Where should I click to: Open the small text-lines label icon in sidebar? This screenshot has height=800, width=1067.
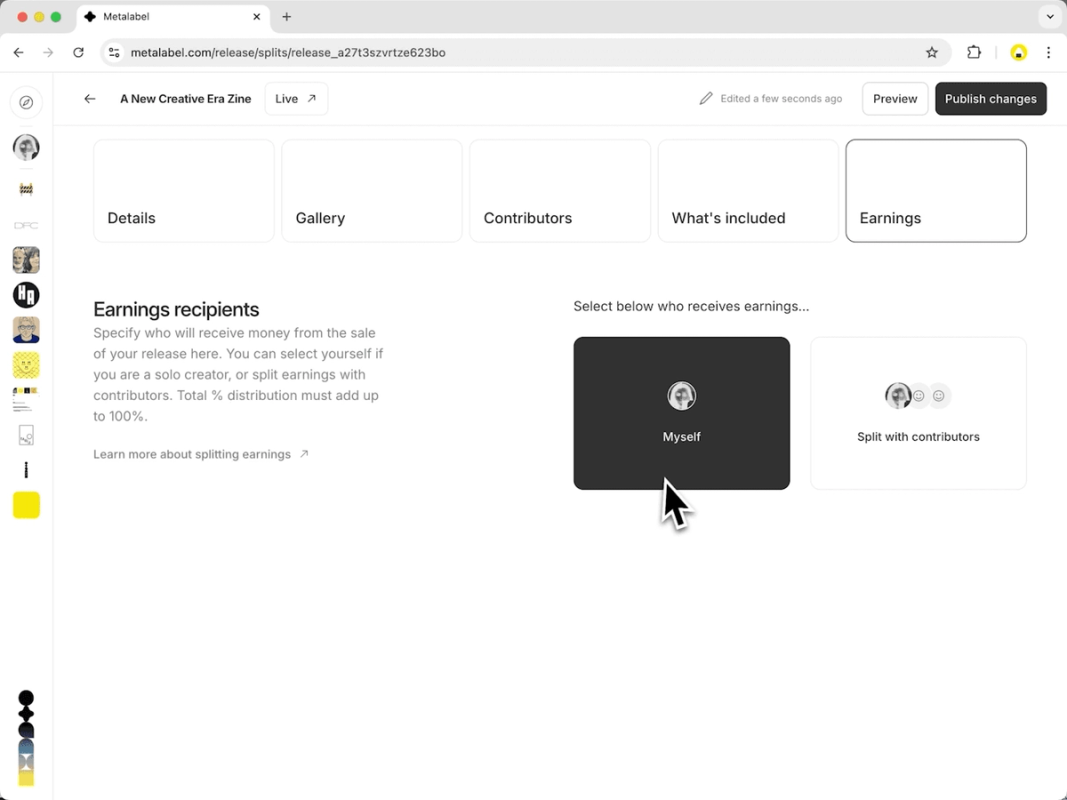tap(26, 400)
